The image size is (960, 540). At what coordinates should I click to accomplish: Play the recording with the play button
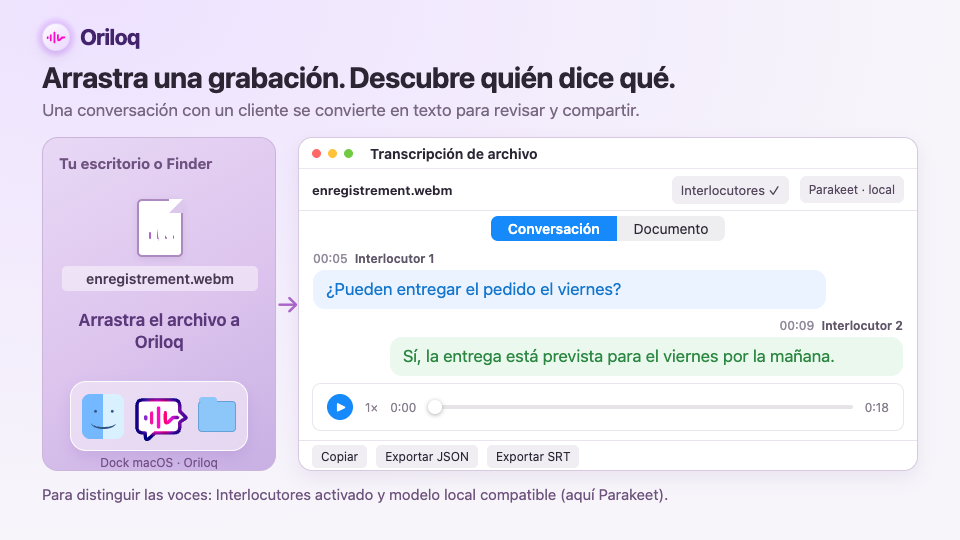click(340, 407)
